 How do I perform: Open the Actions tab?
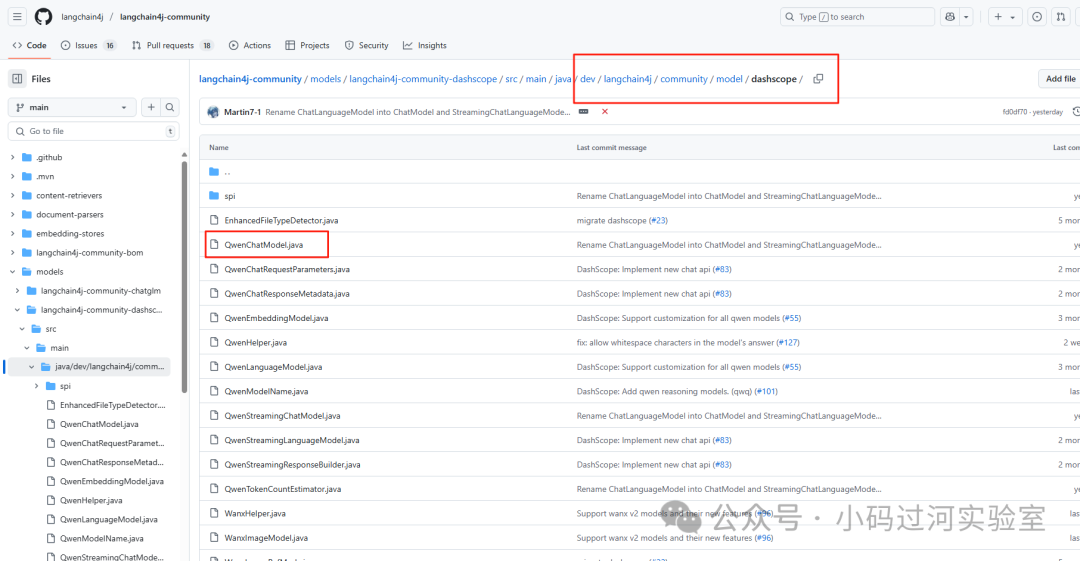[250, 45]
